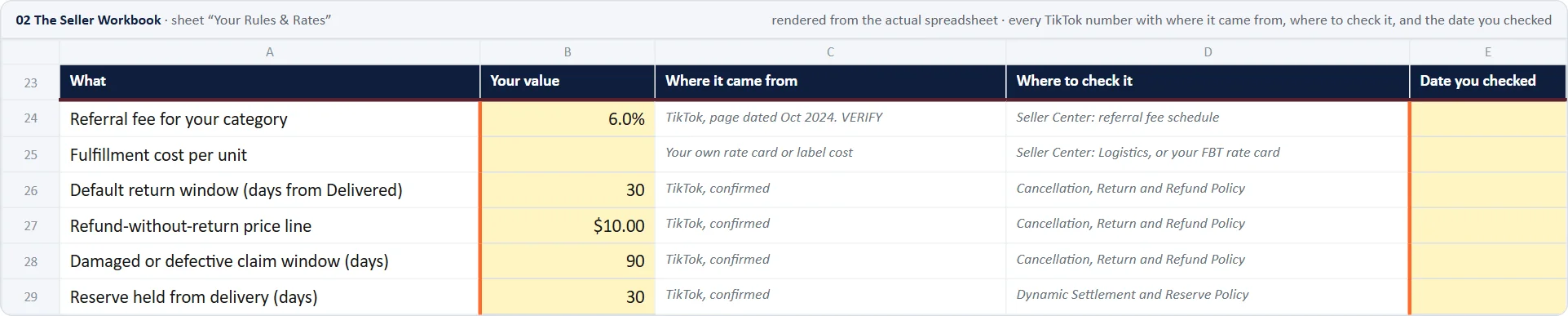Select 'Date you checked' cell for referral fee
The height and width of the screenshot is (316, 1568).
point(1488,118)
